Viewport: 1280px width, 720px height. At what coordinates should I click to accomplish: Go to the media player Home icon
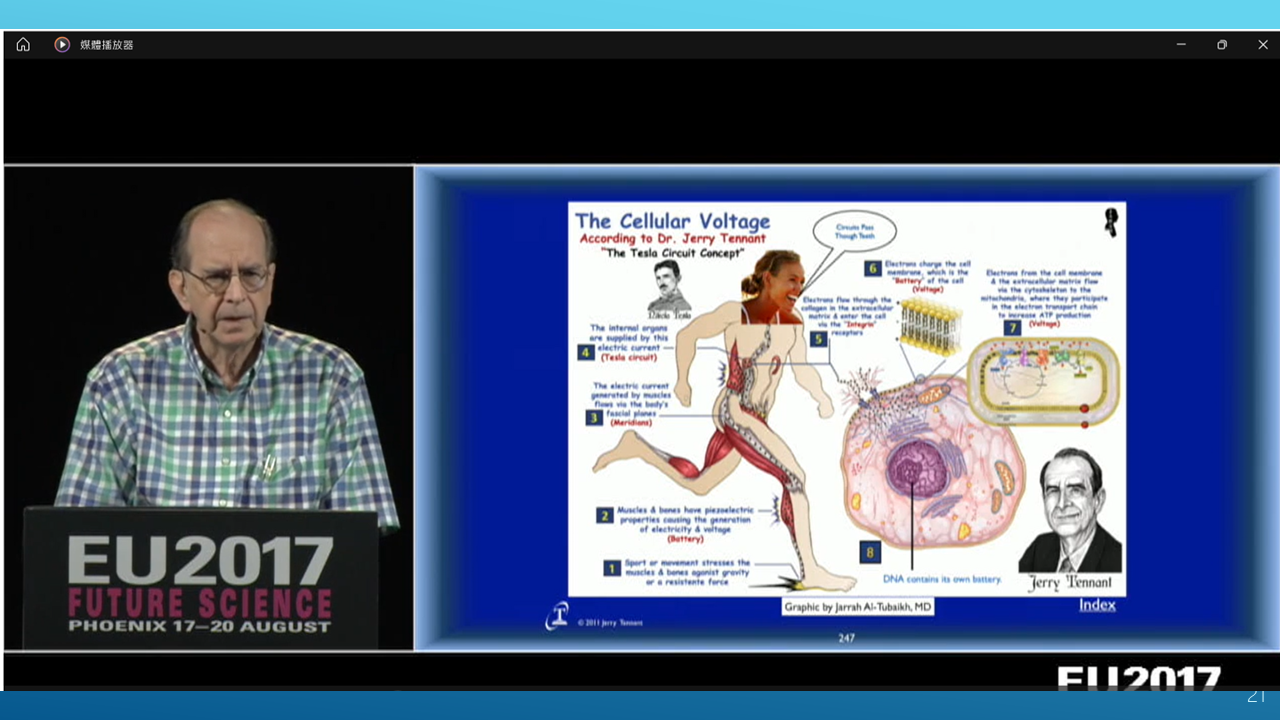pos(23,44)
